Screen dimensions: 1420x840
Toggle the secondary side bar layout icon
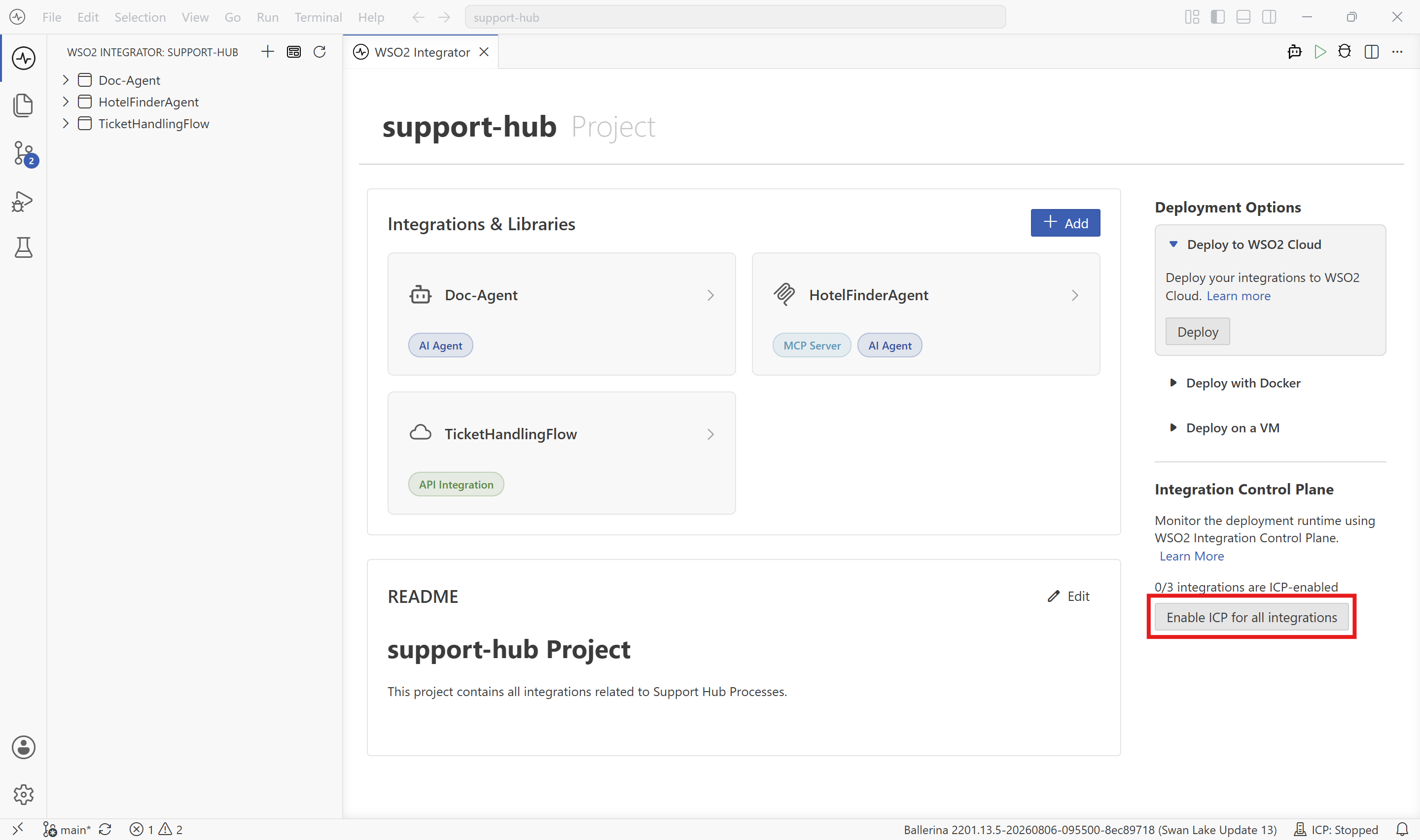[x=1270, y=17]
